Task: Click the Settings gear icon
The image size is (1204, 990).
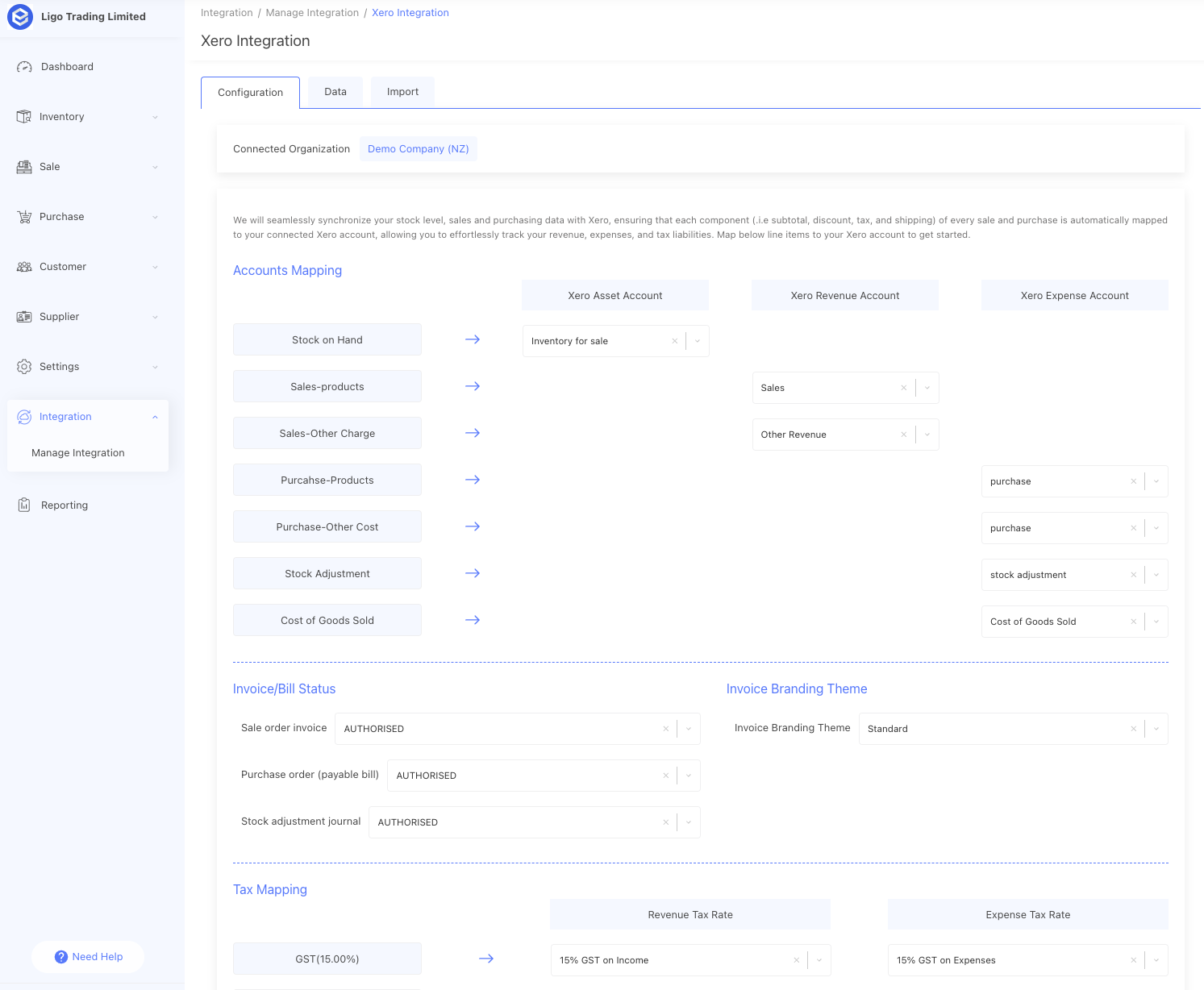Action: tap(24, 367)
